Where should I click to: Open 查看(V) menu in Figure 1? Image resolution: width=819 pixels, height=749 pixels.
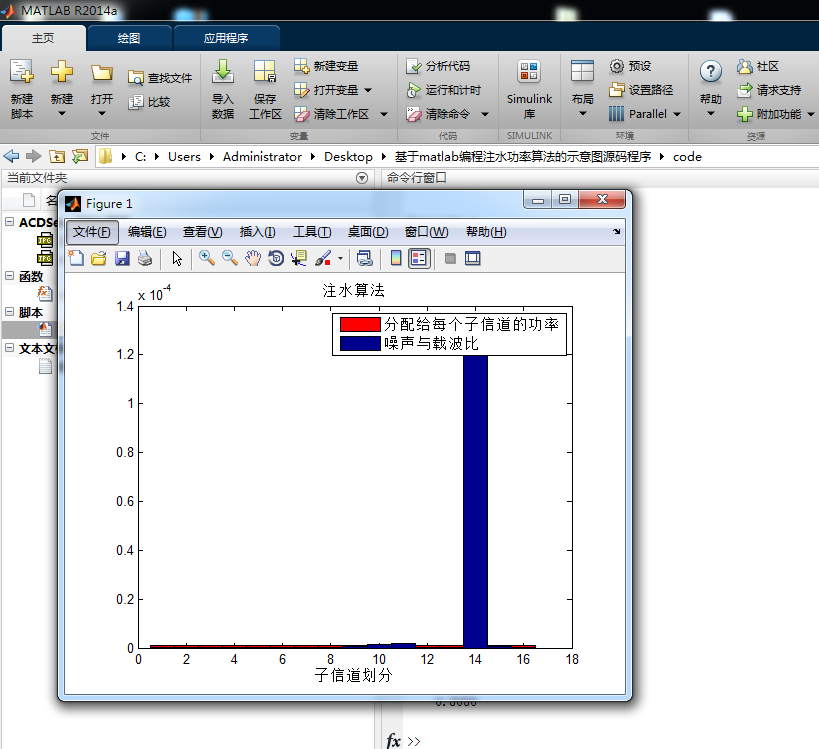(203, 232)
